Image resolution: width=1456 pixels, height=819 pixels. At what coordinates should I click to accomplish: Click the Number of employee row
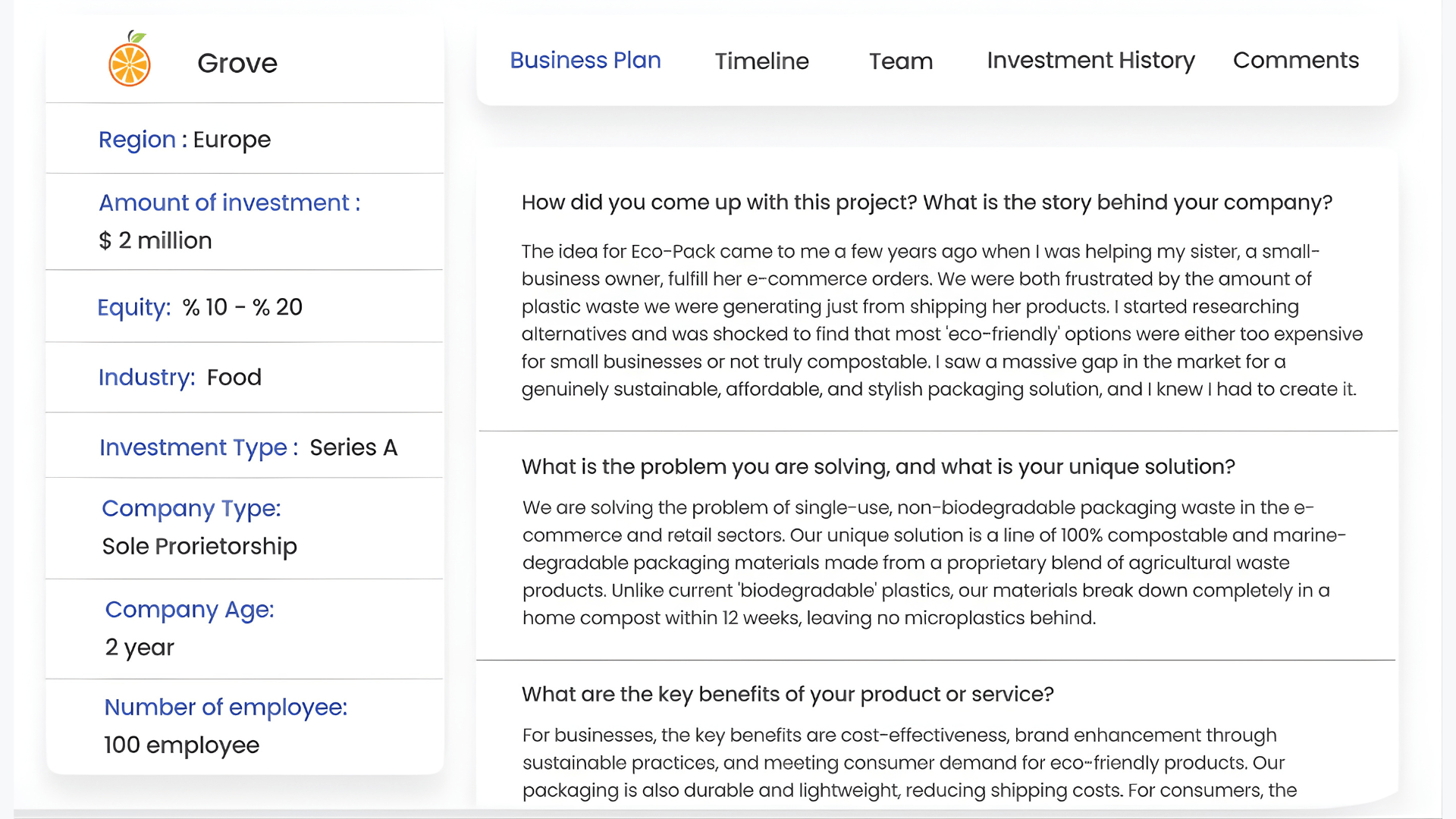pos(225,707)
